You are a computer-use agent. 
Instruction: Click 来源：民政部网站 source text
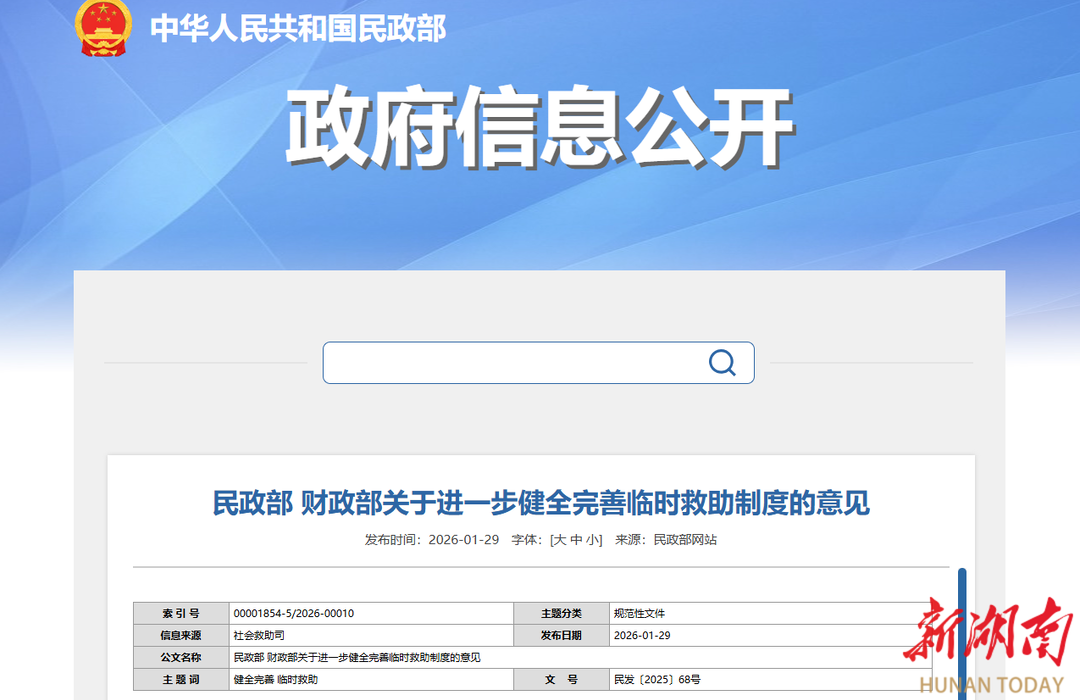point(665,540)
